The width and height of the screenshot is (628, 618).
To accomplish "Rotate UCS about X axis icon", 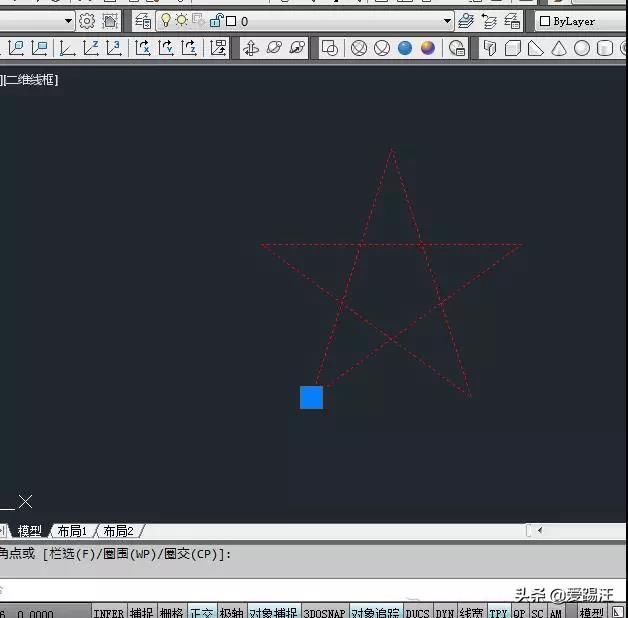I will (143, 48).
